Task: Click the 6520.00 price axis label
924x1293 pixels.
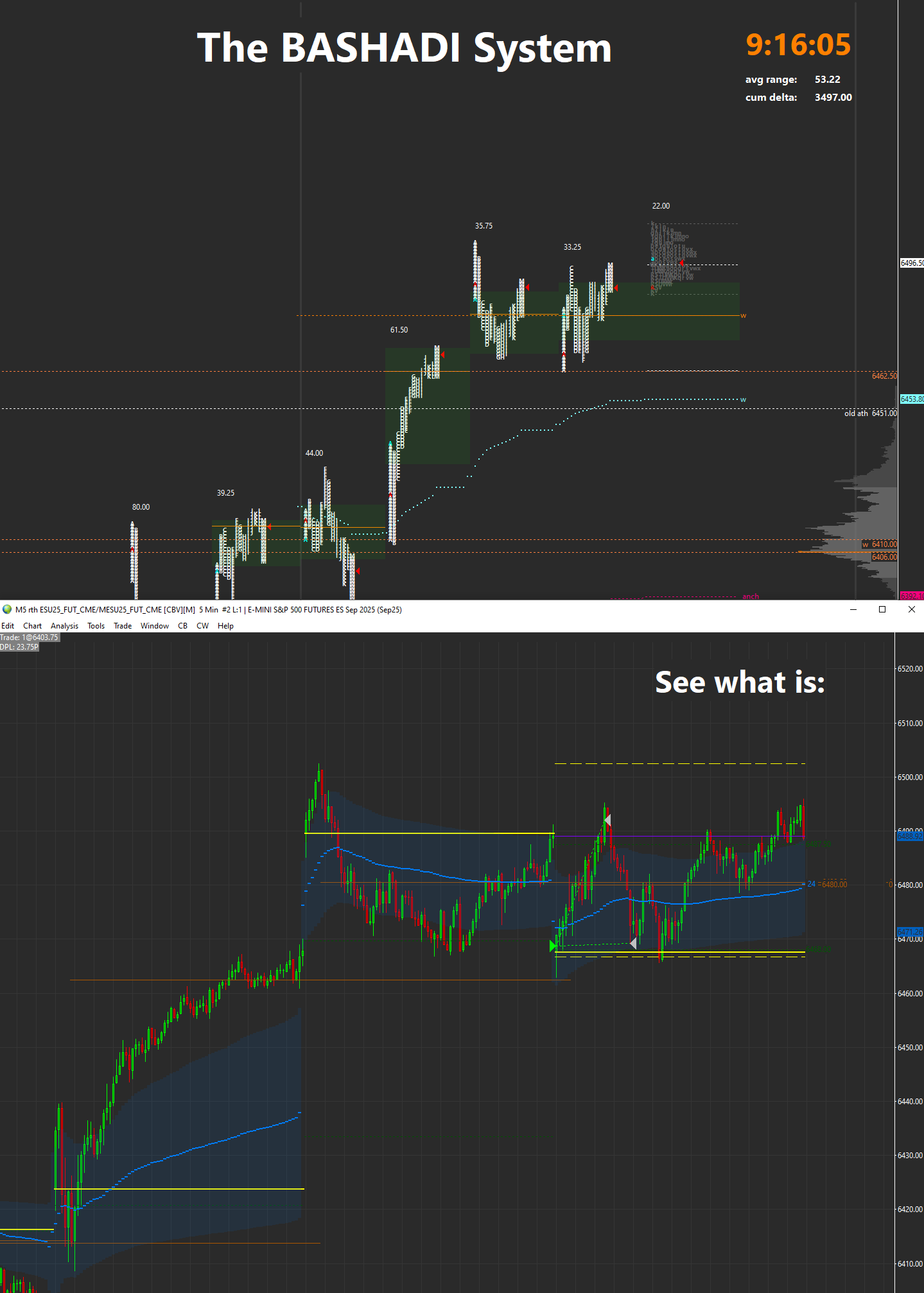Action: (910, 669)
